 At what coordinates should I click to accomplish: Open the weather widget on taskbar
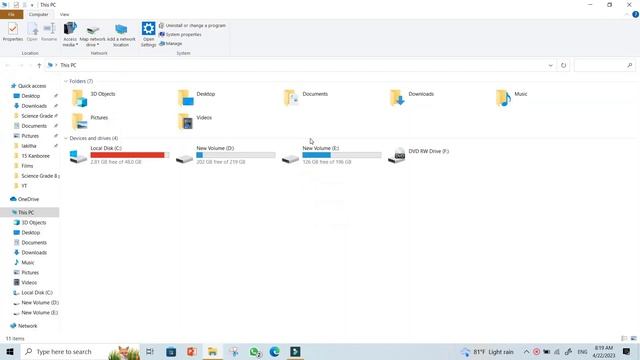[487, 351]
